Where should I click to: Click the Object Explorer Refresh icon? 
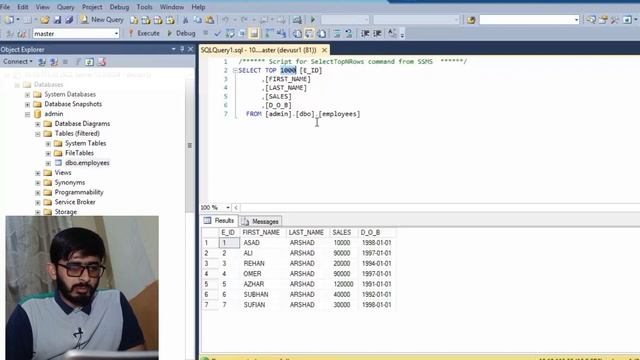pyautogui.click(x=89, y=62)
